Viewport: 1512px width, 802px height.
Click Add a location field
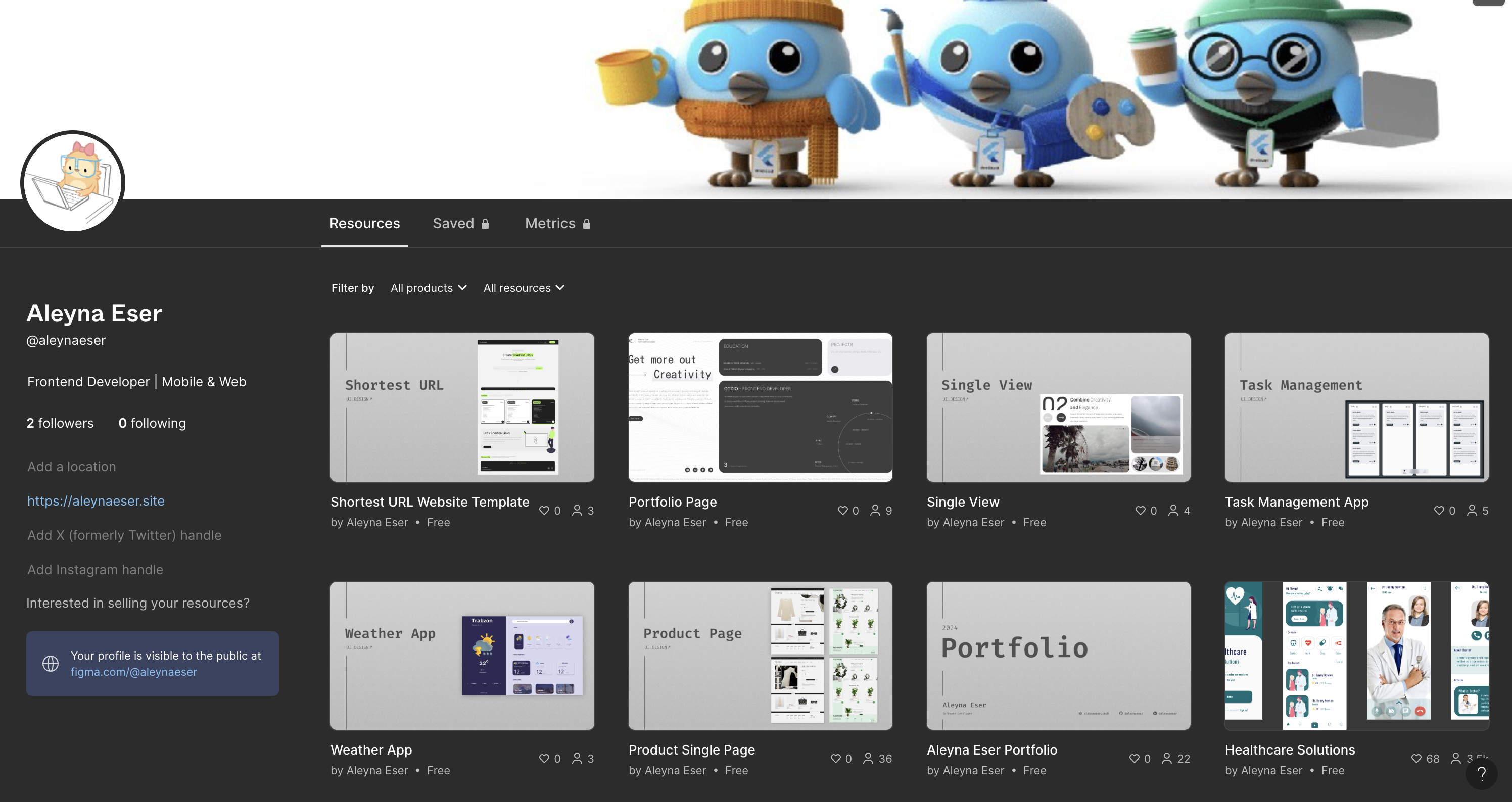point(72,467)
